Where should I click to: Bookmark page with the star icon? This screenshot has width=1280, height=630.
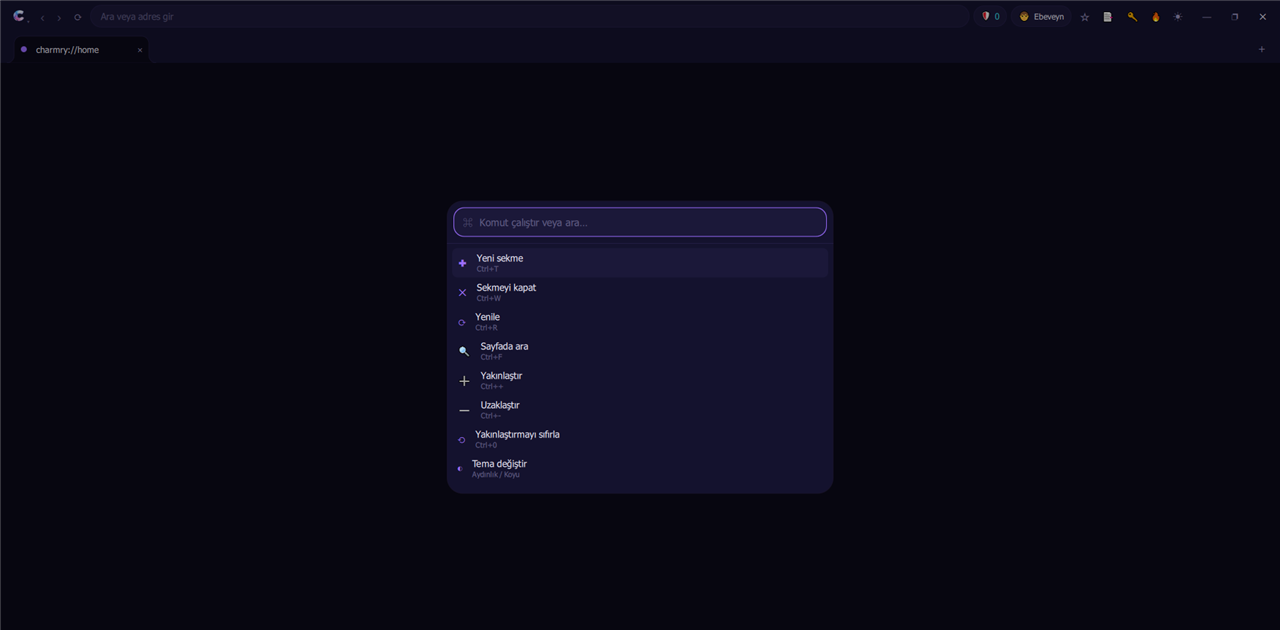pos(1085,17)
